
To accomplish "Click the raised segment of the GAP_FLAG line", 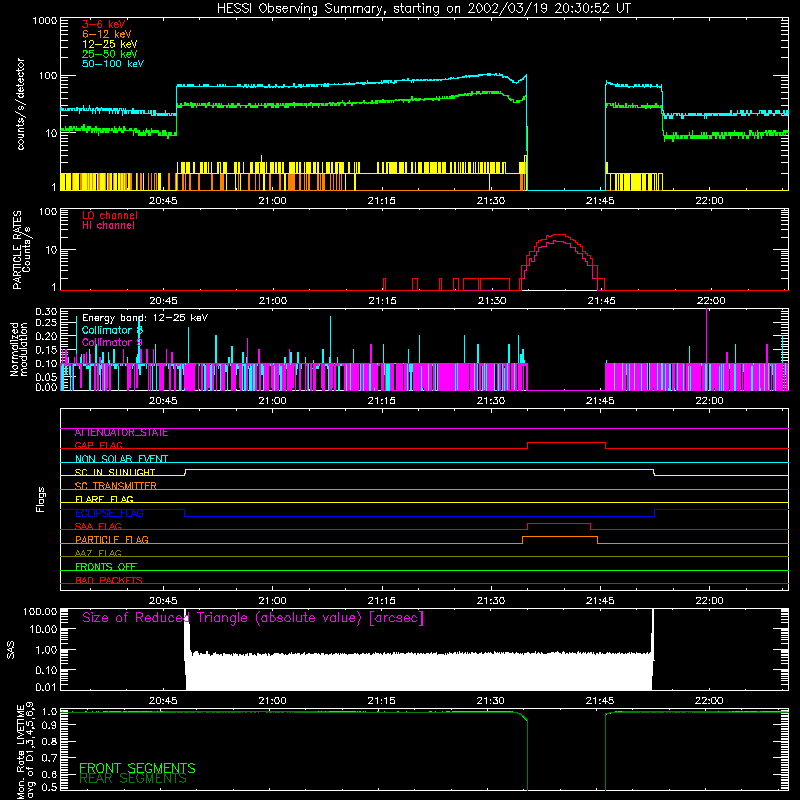I will pyautogui.click(x=566, y=443).
